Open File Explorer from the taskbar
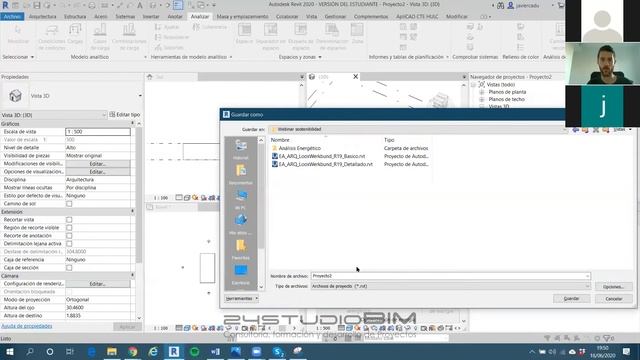640x360 pixels. pos(112,351)
